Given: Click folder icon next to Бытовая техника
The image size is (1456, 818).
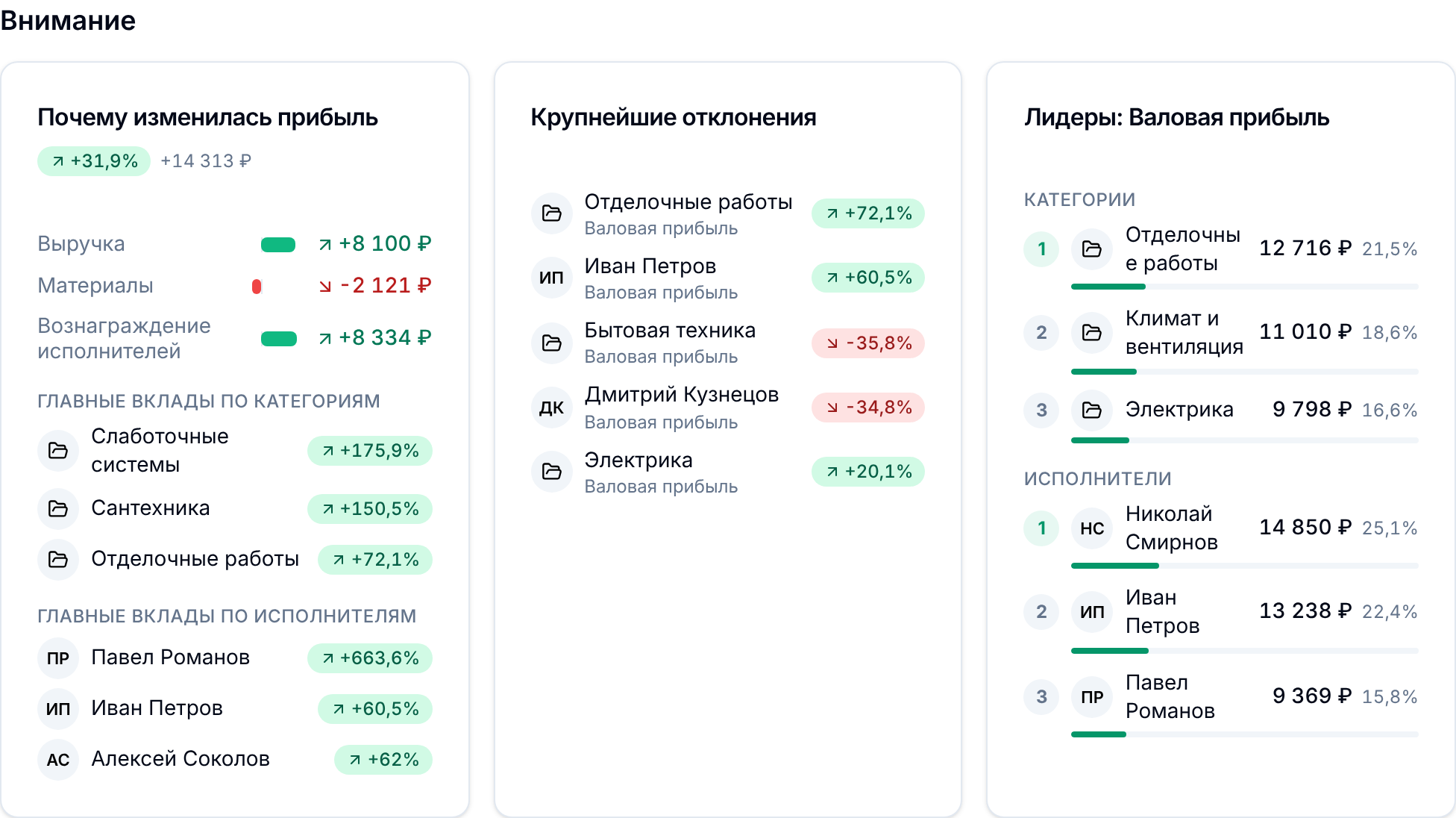Looking at the screenshot, I should tap(552, 343).
